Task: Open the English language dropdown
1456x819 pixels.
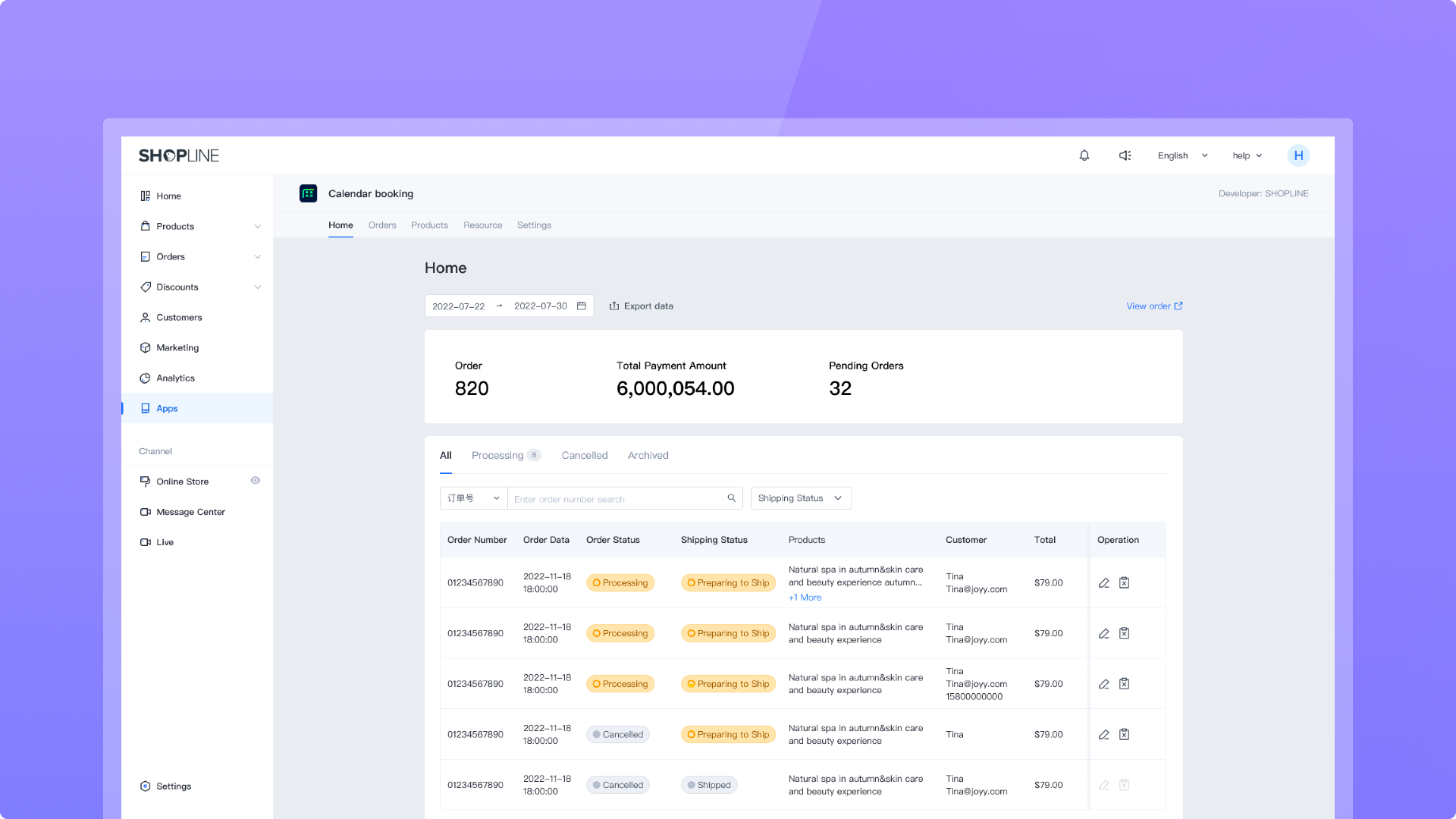Action: pos(1182,155)
